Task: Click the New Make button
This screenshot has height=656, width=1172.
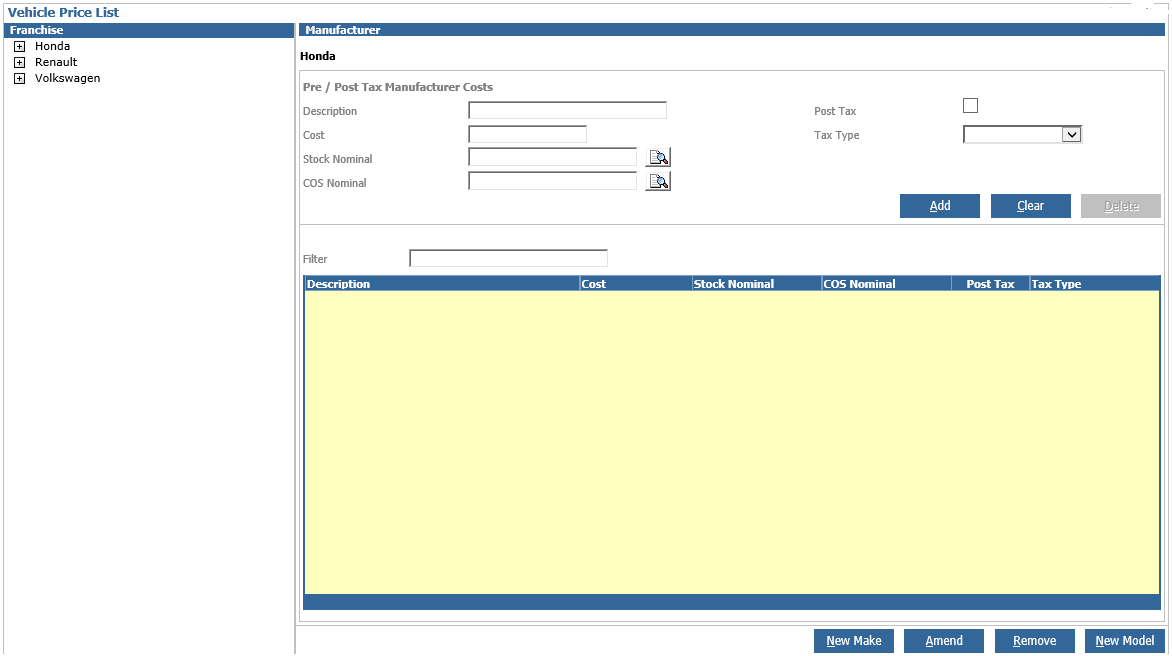Action: [854, 641]
